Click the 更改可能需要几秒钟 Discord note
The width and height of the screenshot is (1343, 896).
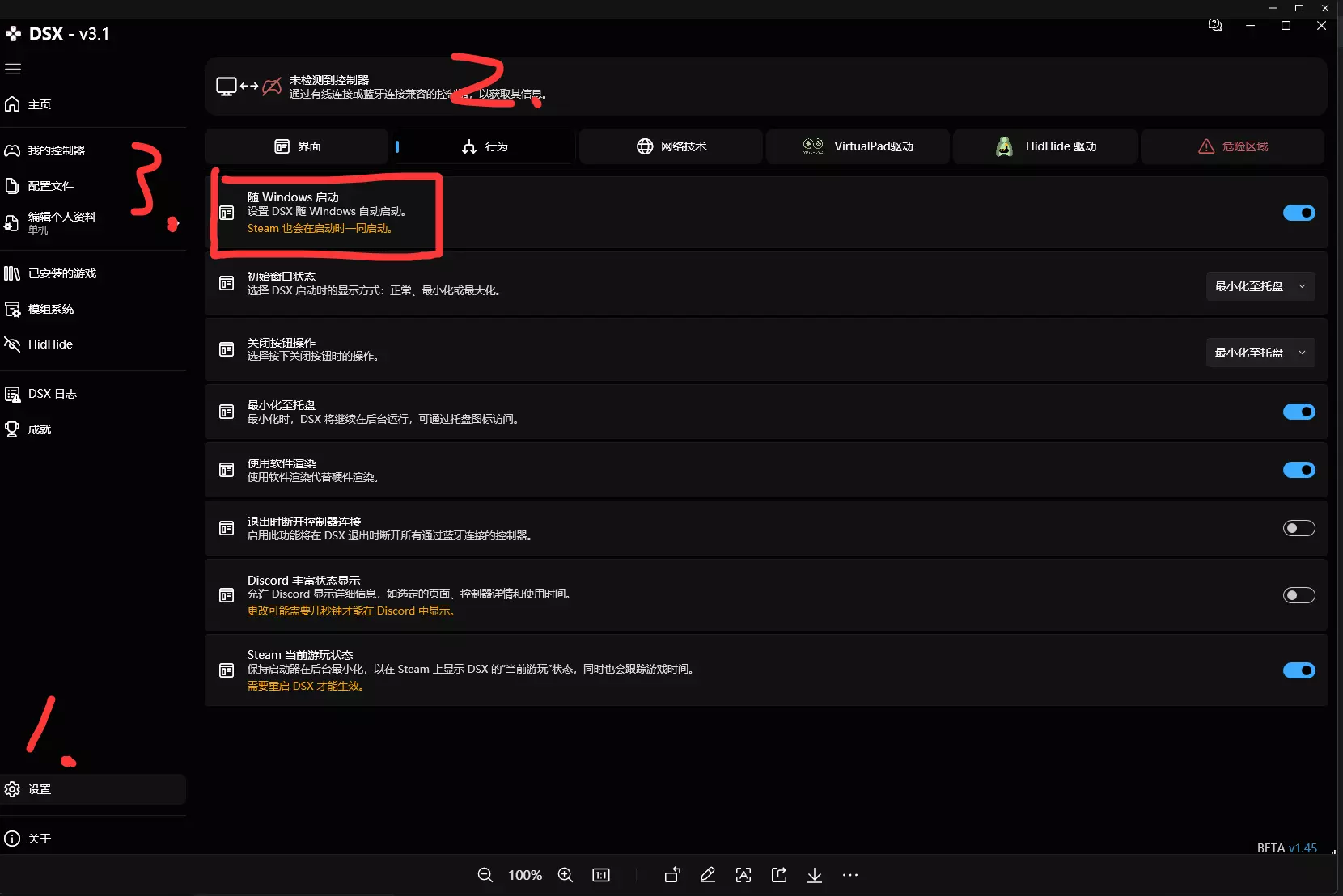click(351, 611)
